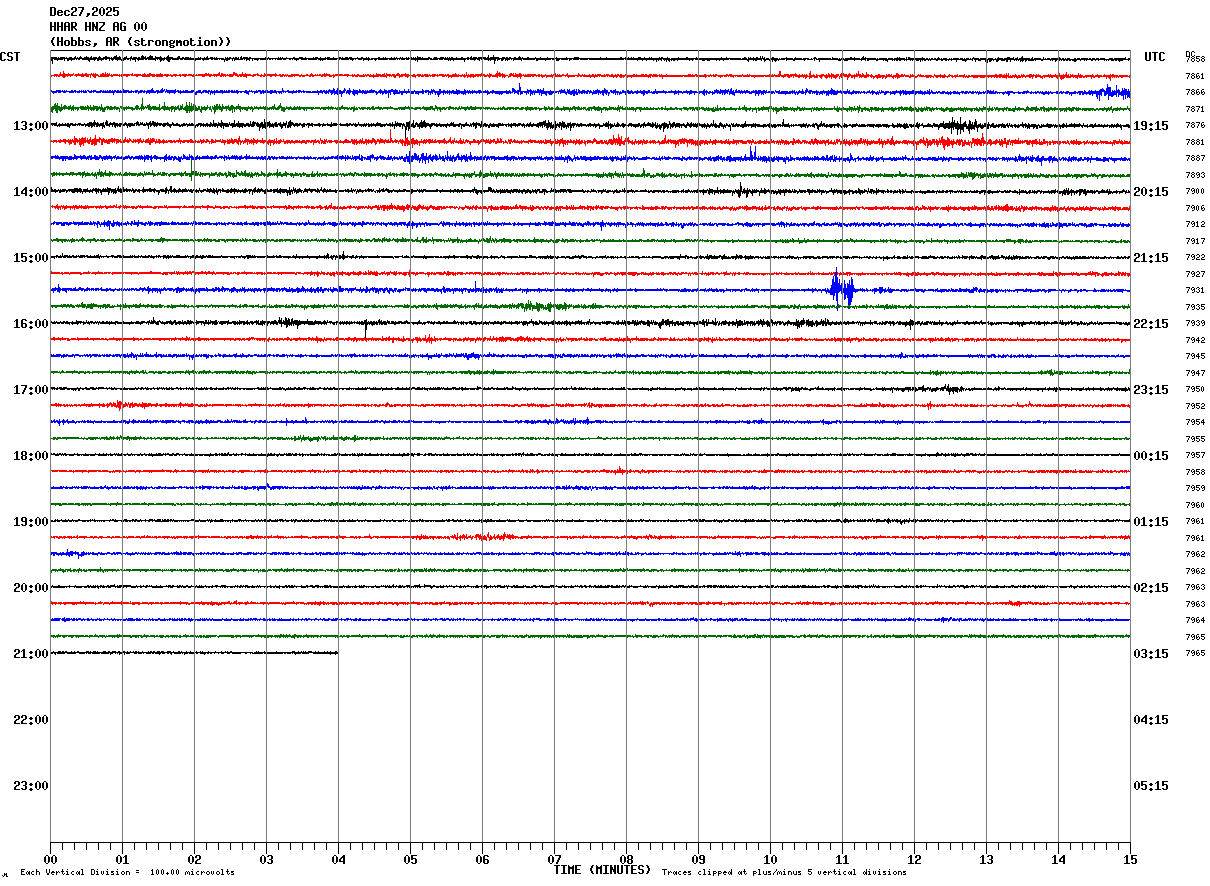This screenshot has height=886, width=1210.
Task: Click the UTC timezone header
Action: [x=1155, y=57]
